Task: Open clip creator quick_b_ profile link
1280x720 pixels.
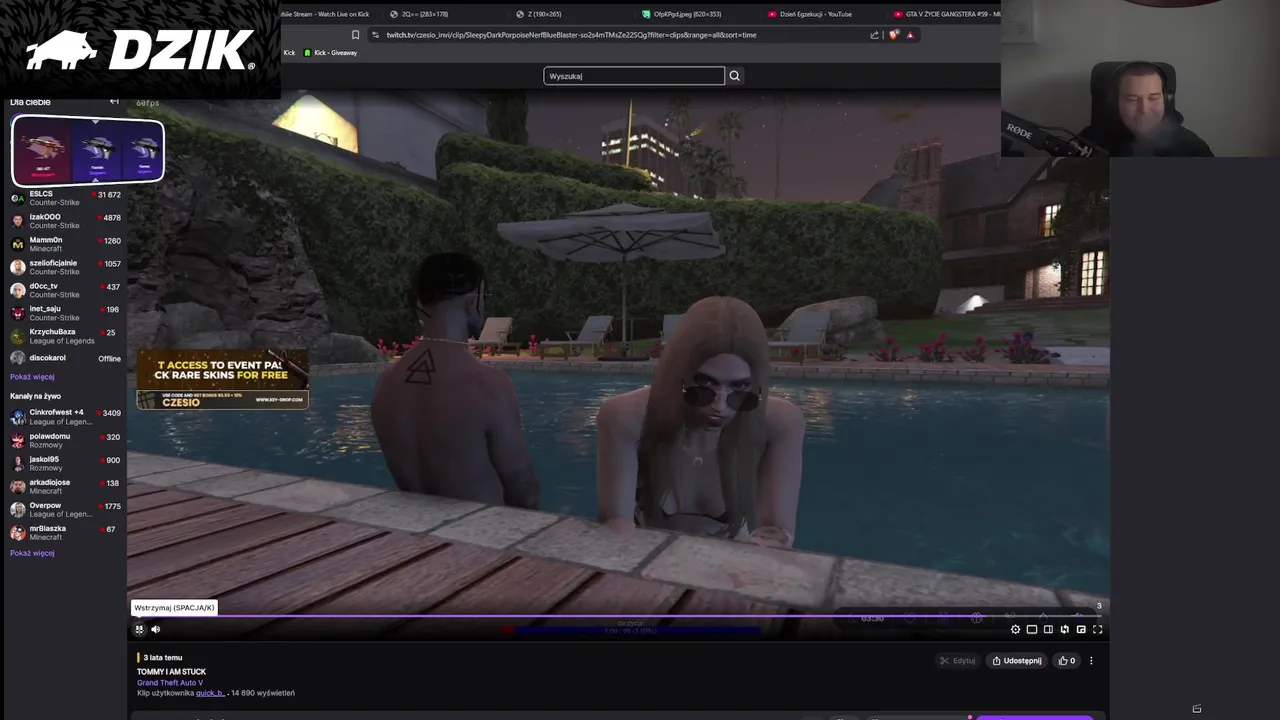Action: click(210, 693)
